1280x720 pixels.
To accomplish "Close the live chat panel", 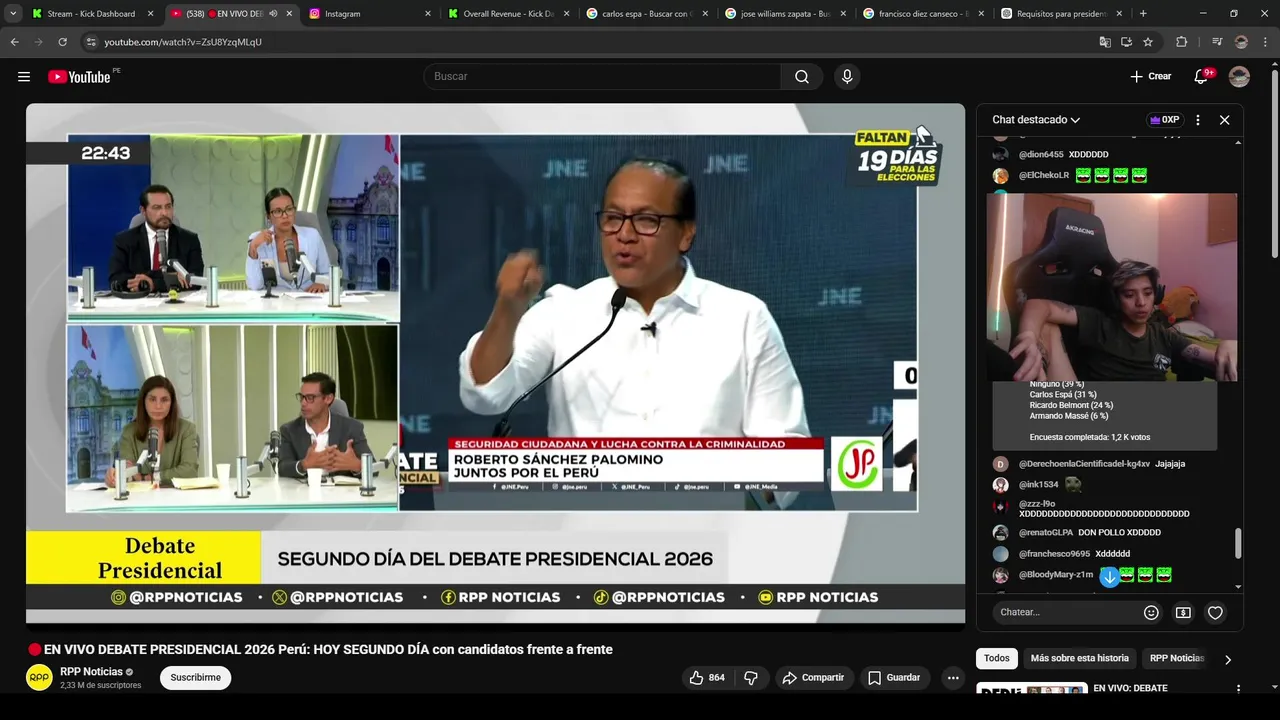I will [x=1224, y=120].
